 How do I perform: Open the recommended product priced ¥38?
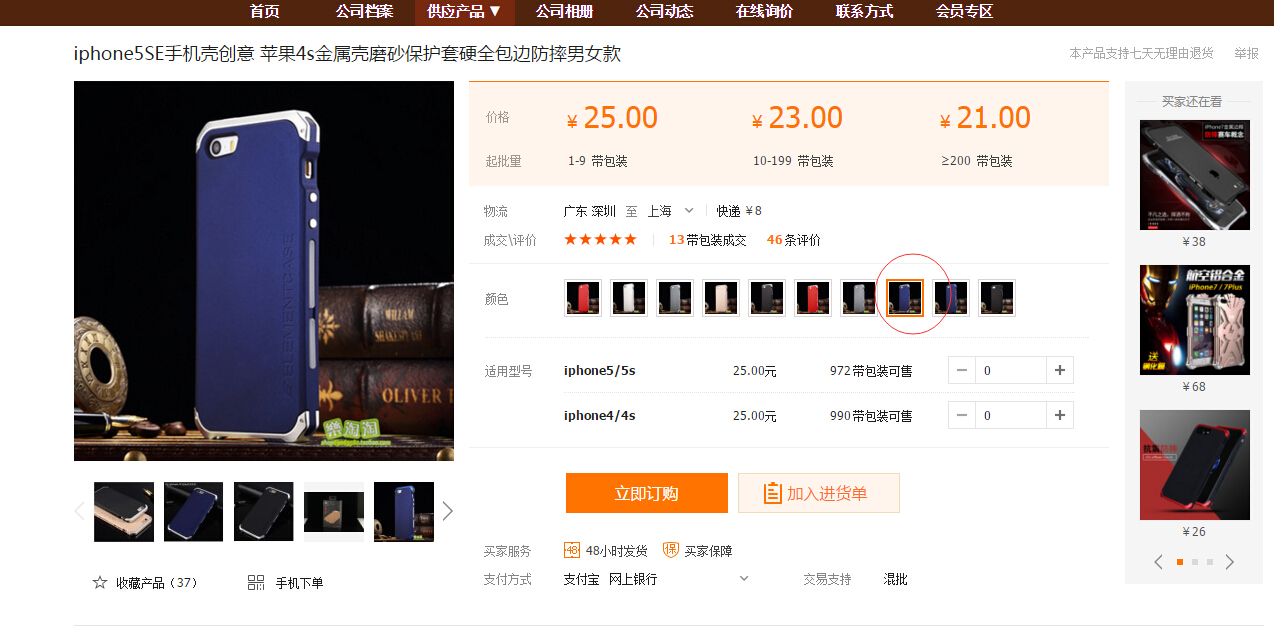(x=1195, y=175)
